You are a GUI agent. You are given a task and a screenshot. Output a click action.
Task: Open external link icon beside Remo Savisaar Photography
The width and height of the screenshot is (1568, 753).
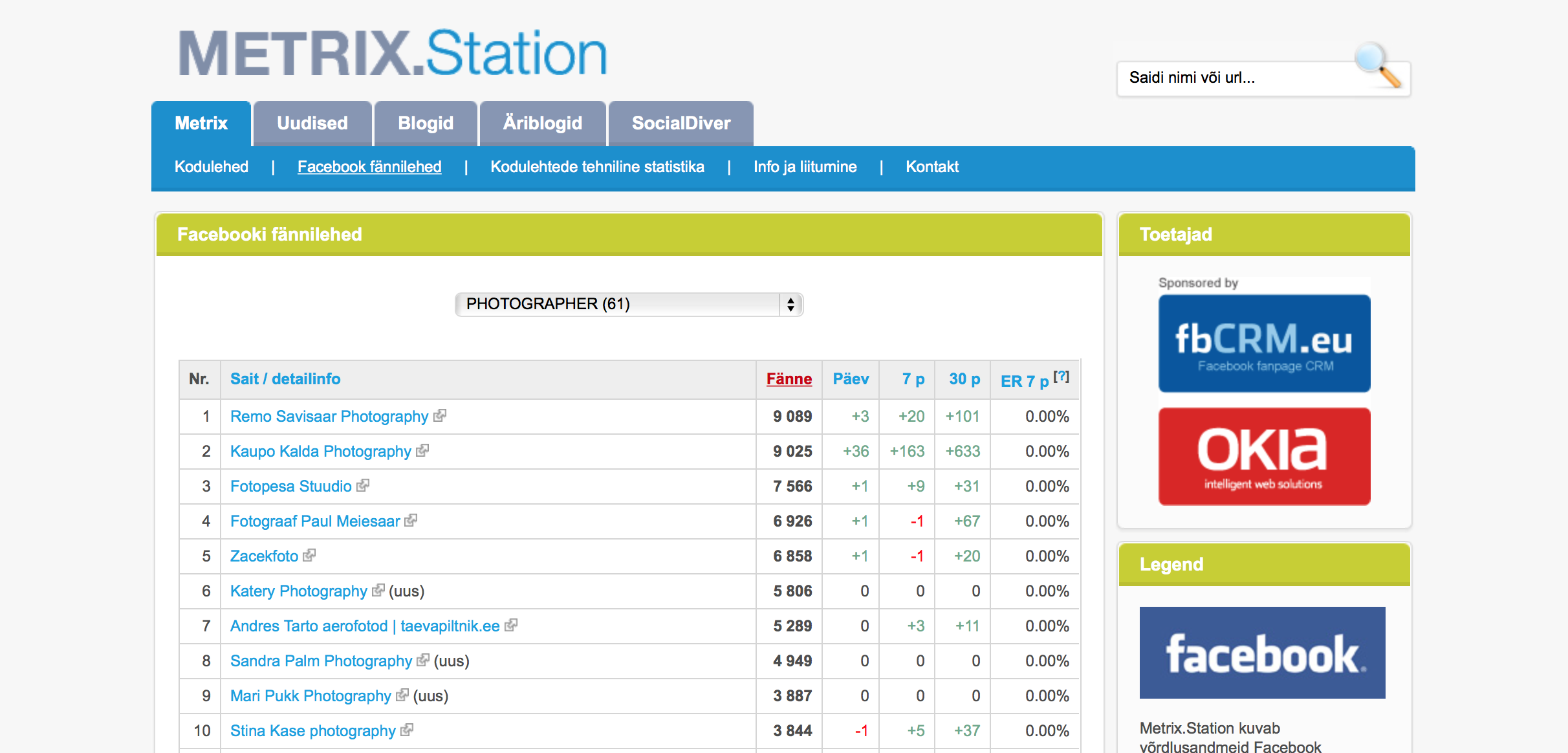coord(440,415)
